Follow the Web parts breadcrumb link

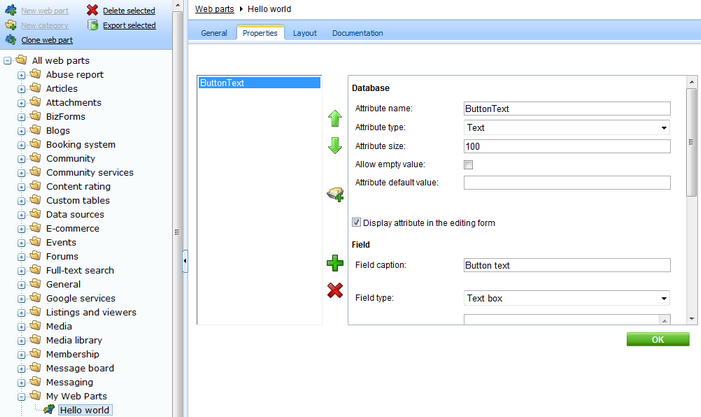coord(216,9)
